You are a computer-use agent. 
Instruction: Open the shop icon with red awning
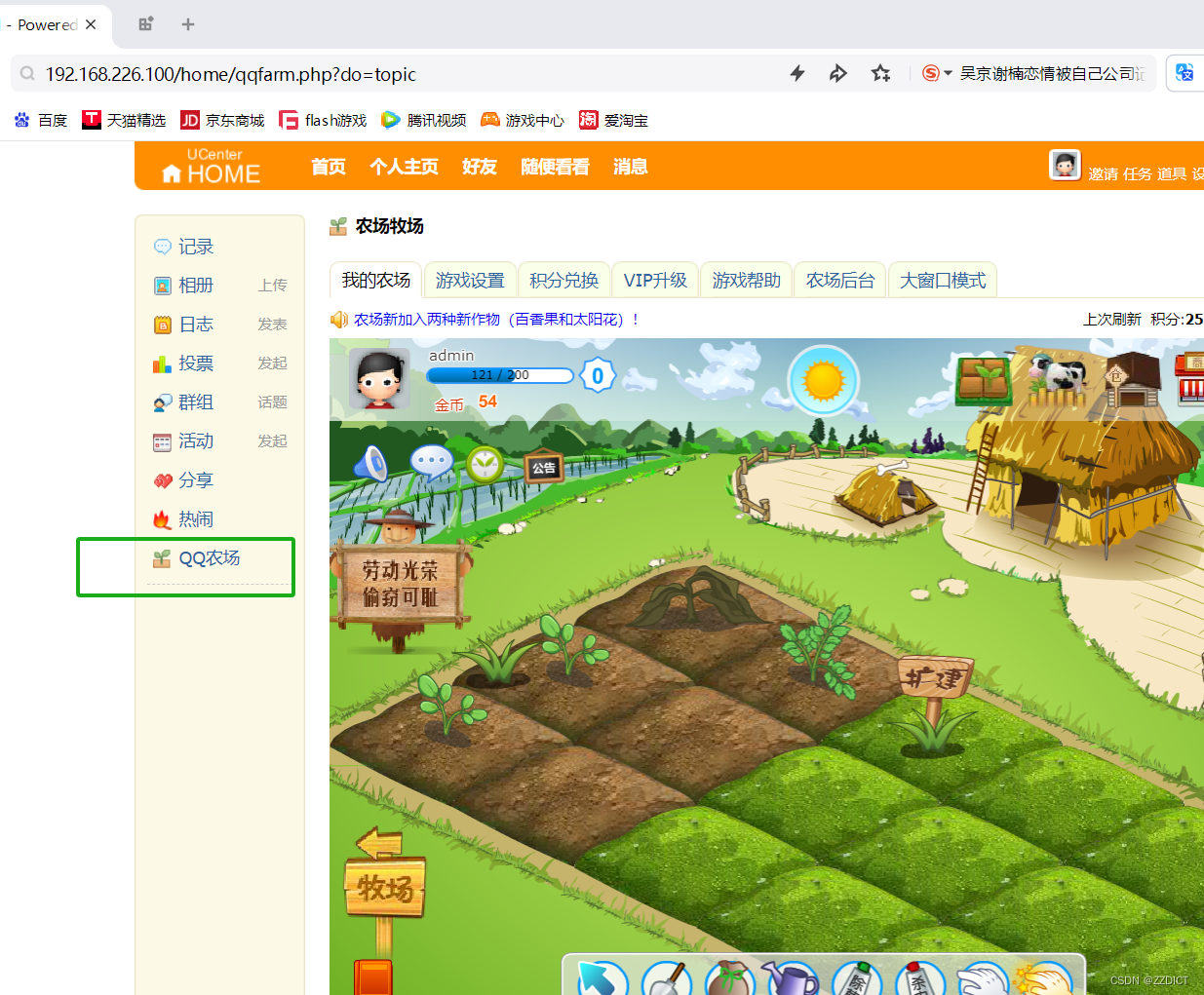tap(1191, 380)
